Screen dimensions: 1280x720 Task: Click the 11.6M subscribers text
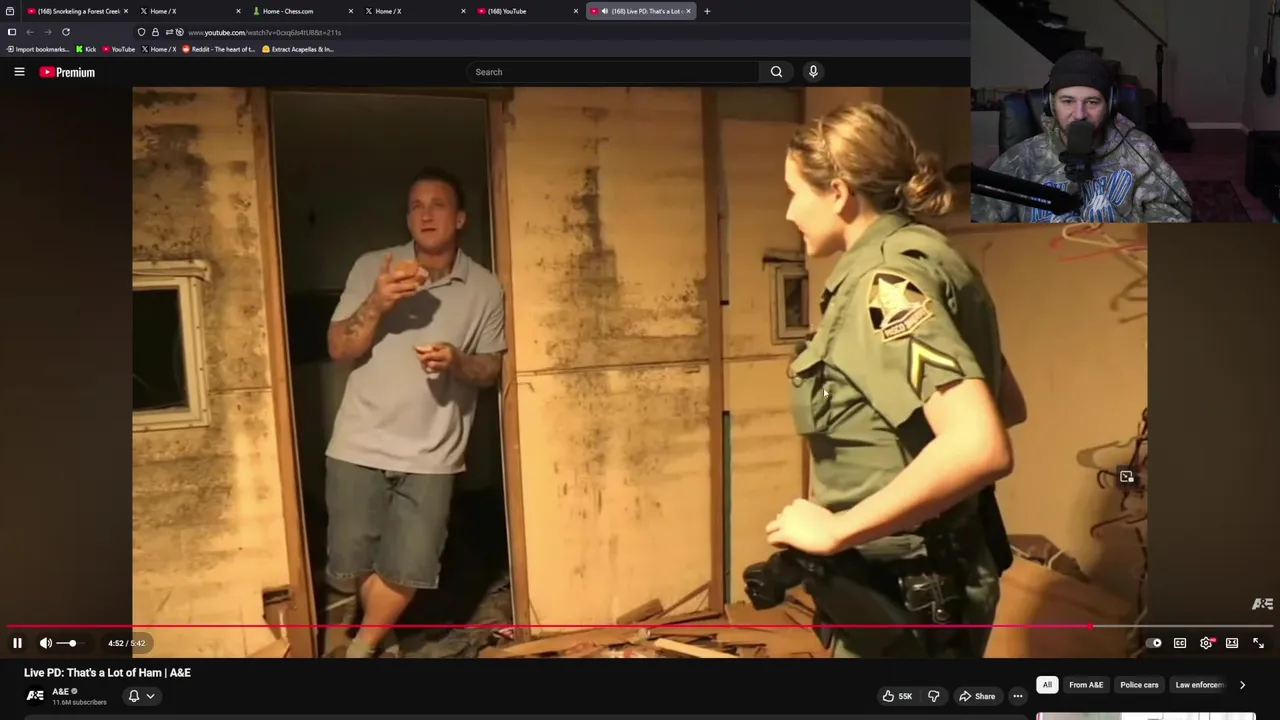pos(79,703)
